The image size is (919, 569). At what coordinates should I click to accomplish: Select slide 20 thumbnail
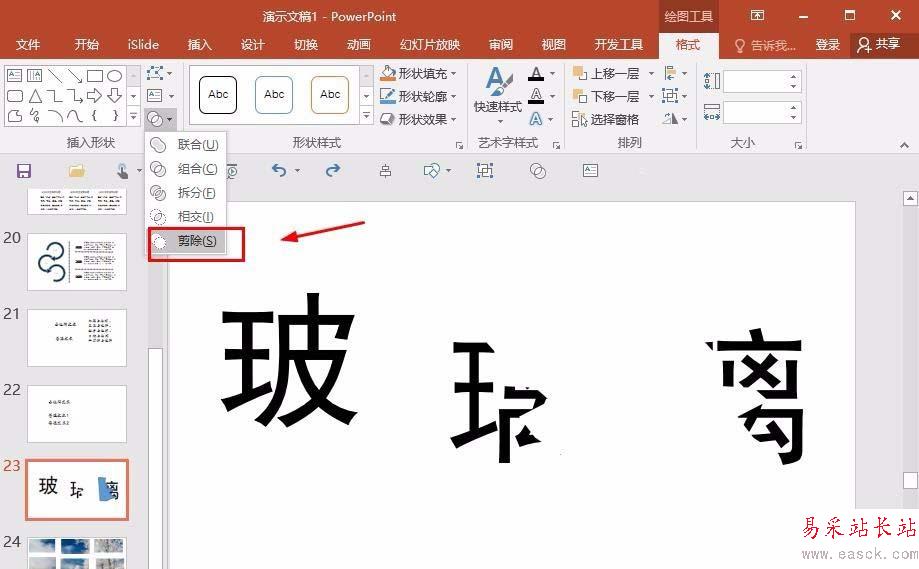point(77,262)
